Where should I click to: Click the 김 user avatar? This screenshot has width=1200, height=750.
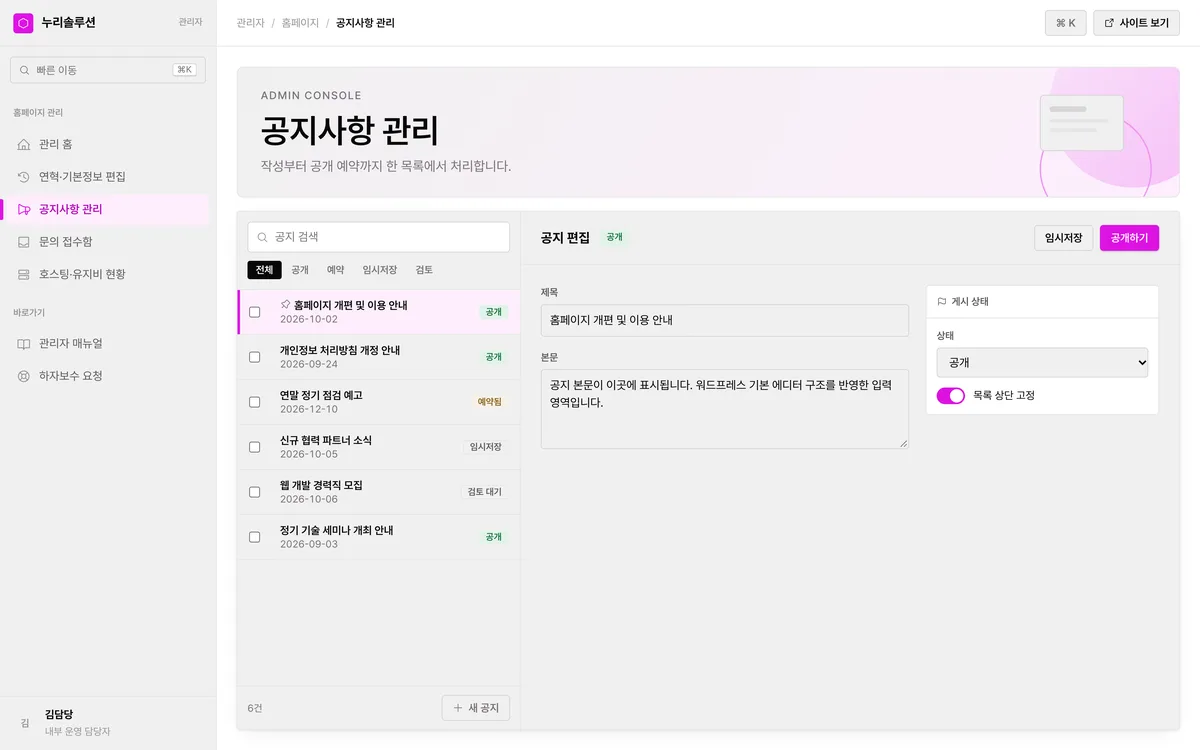click(25, 723)
